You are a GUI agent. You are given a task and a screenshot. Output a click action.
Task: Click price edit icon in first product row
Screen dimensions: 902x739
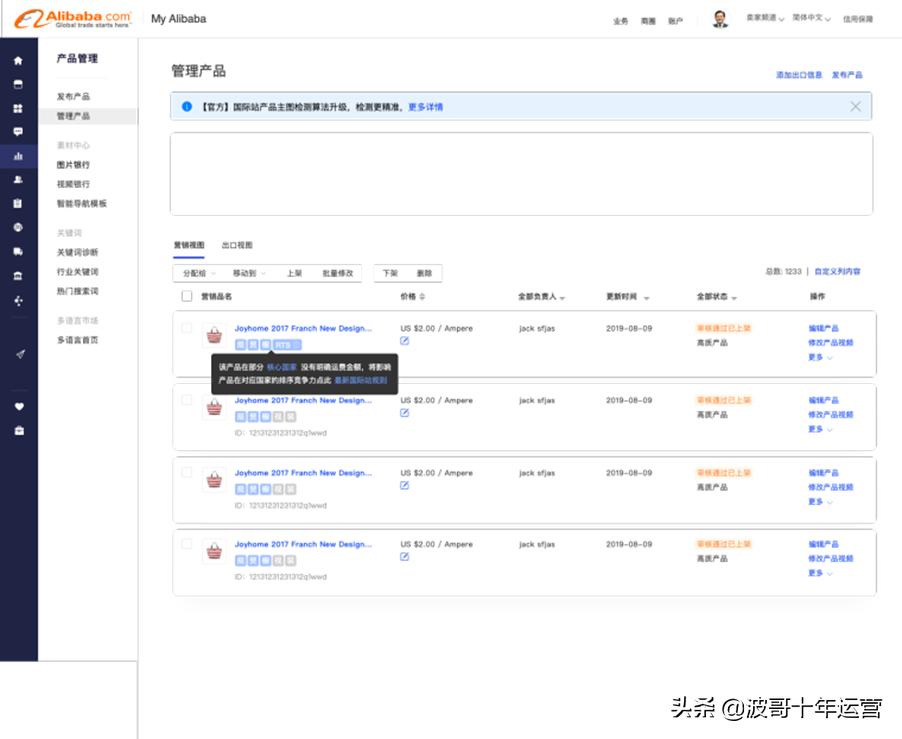(x=405, y=341)
